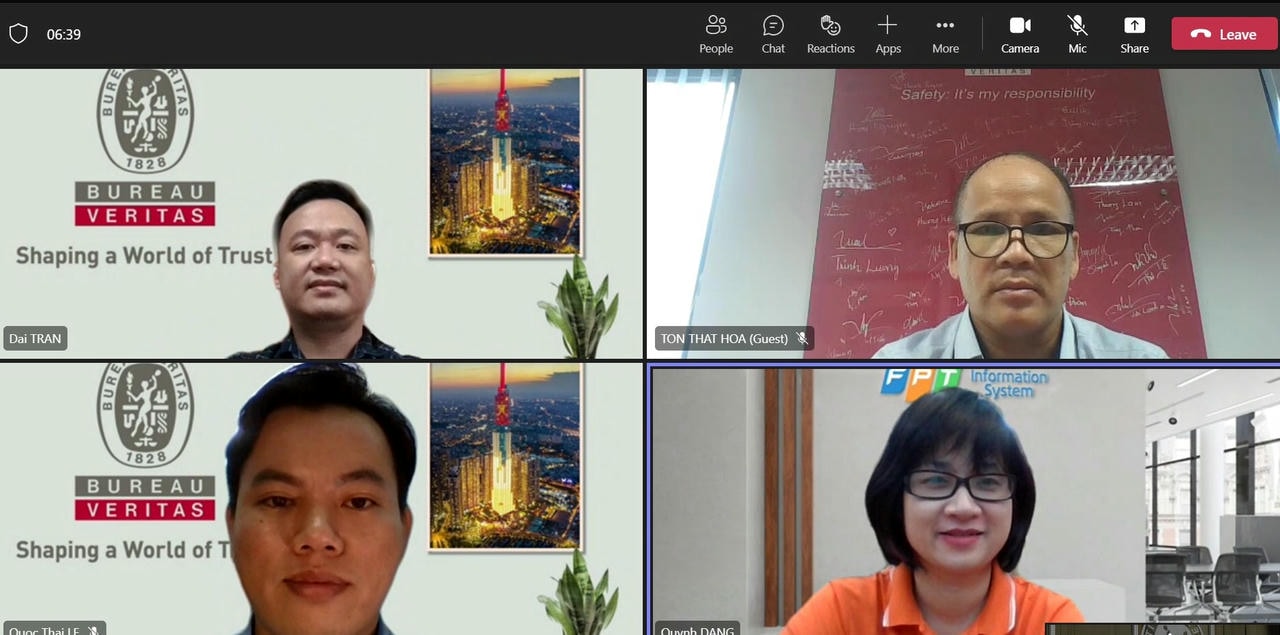Screen dimensions: 1280x635
Task: Click the TON THAT HOA (Guest) name label
Action: click(724, 339)
